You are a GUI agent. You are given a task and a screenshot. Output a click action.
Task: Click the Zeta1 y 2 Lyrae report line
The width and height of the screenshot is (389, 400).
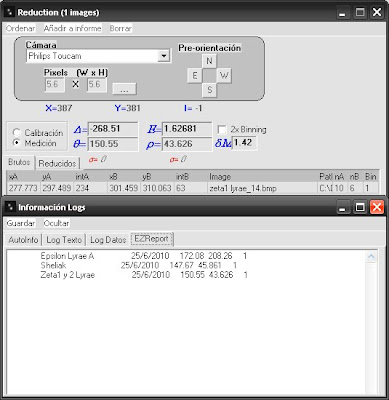tap(144, 275)
